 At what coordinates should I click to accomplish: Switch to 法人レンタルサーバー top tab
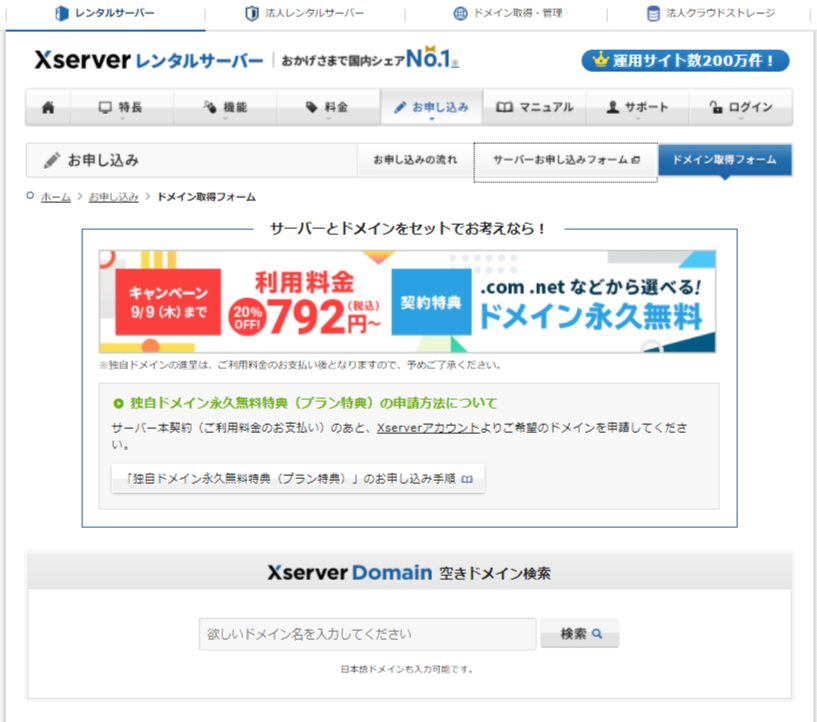(x=305, y=14)
